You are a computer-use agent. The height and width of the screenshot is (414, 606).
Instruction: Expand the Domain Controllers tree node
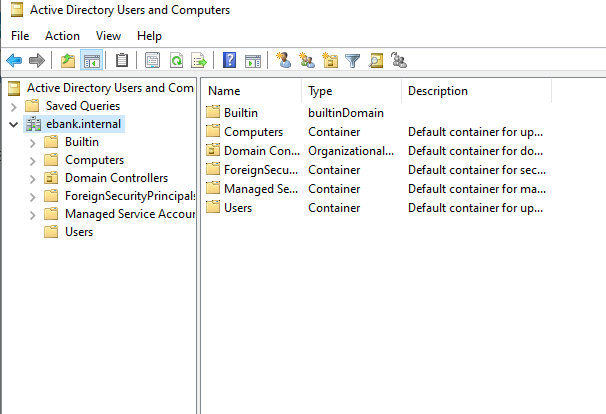coord(32,179)
